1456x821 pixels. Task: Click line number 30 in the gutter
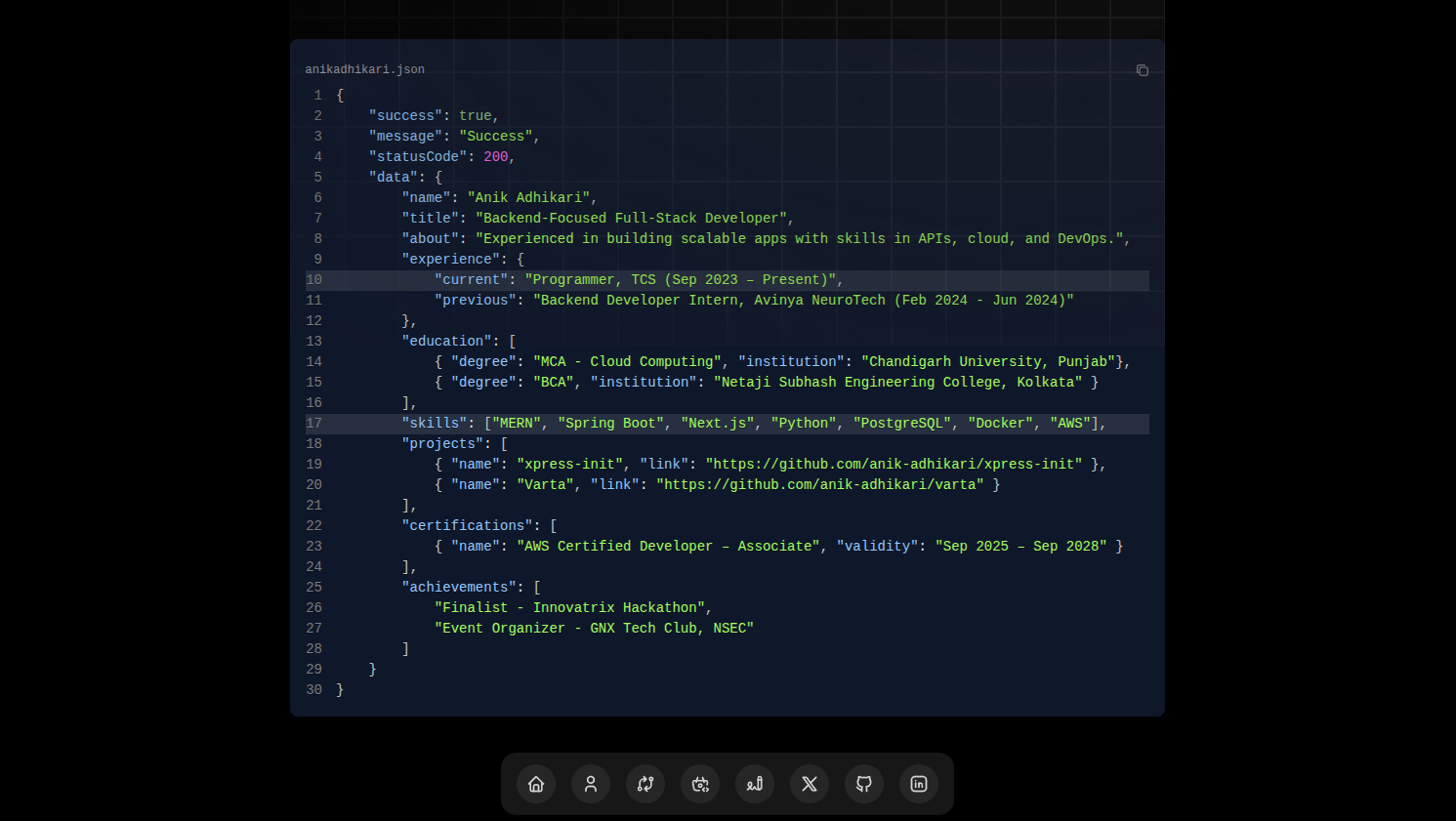313,690
